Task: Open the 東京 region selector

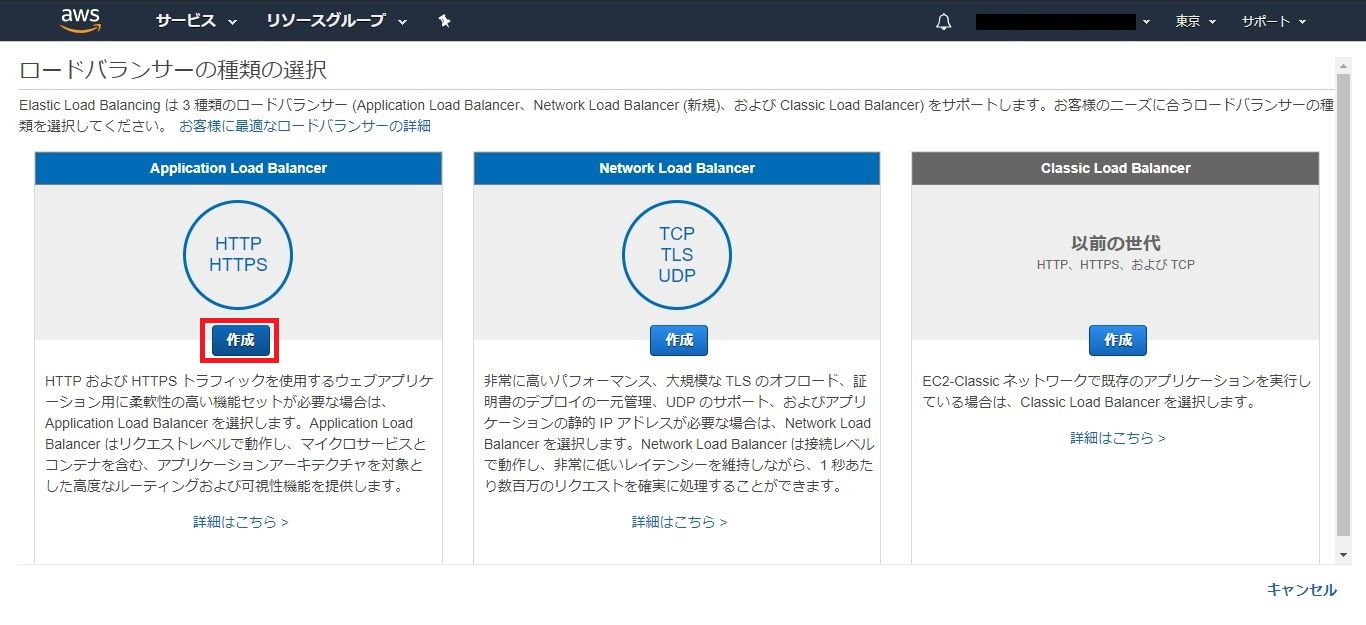Action: 1195,21
